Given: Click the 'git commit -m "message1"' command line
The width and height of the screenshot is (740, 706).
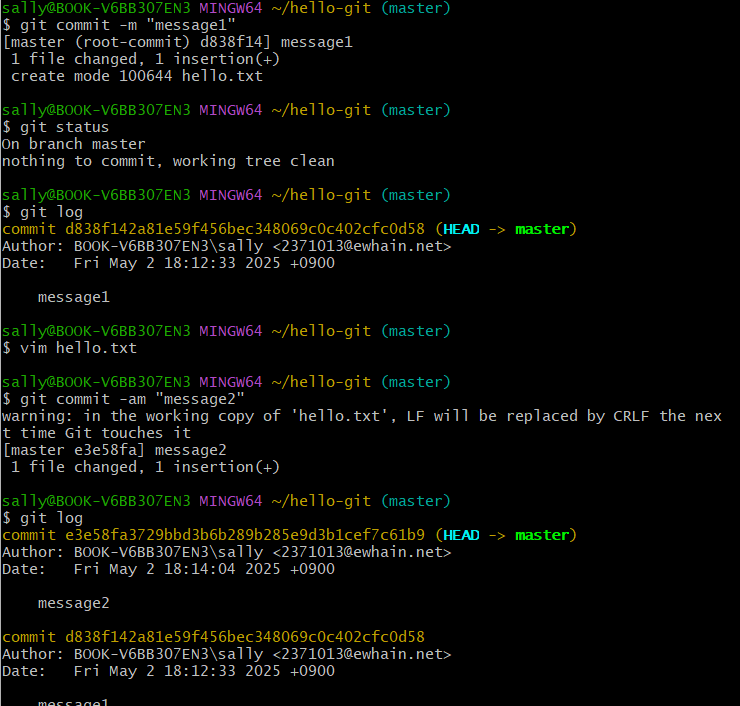Looking at the screenshot, I should tap(118, 25).
